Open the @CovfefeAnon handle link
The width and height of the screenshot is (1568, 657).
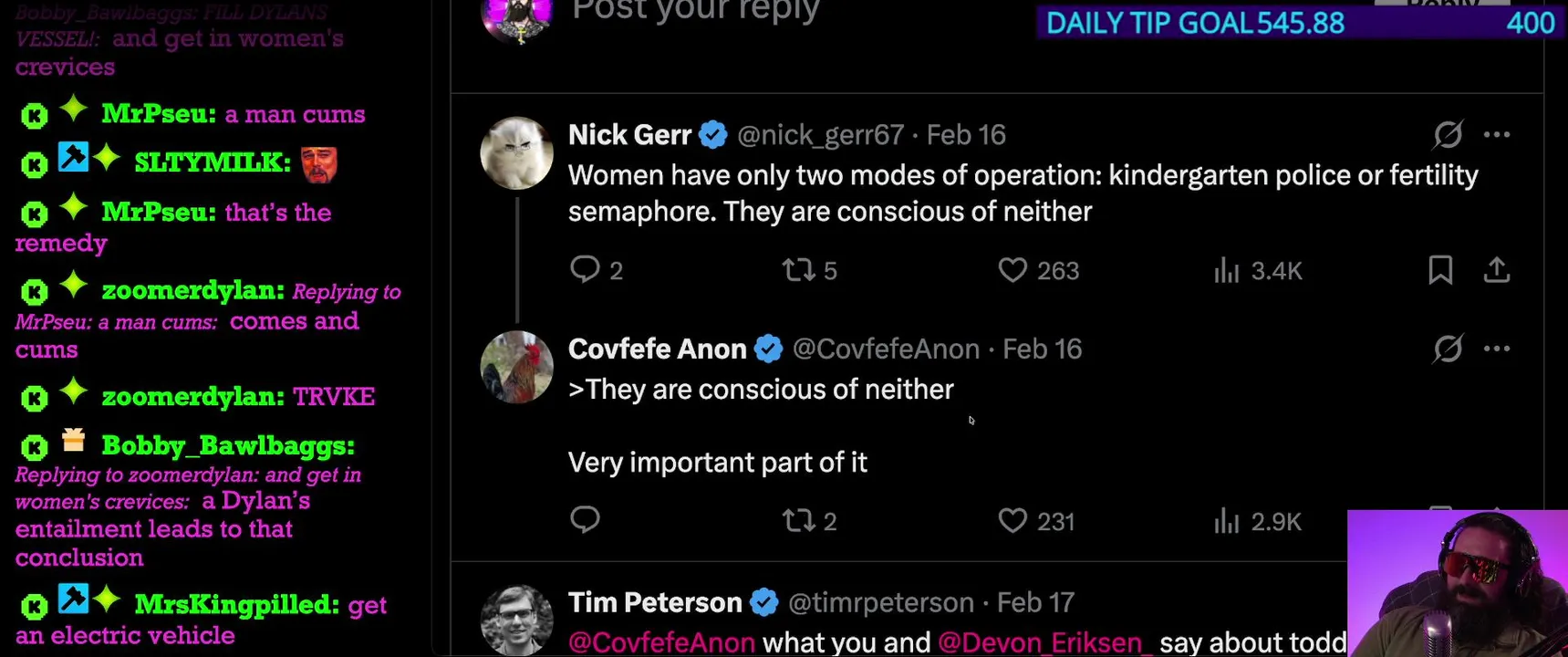pyautogui.click(x=886, y=349)
